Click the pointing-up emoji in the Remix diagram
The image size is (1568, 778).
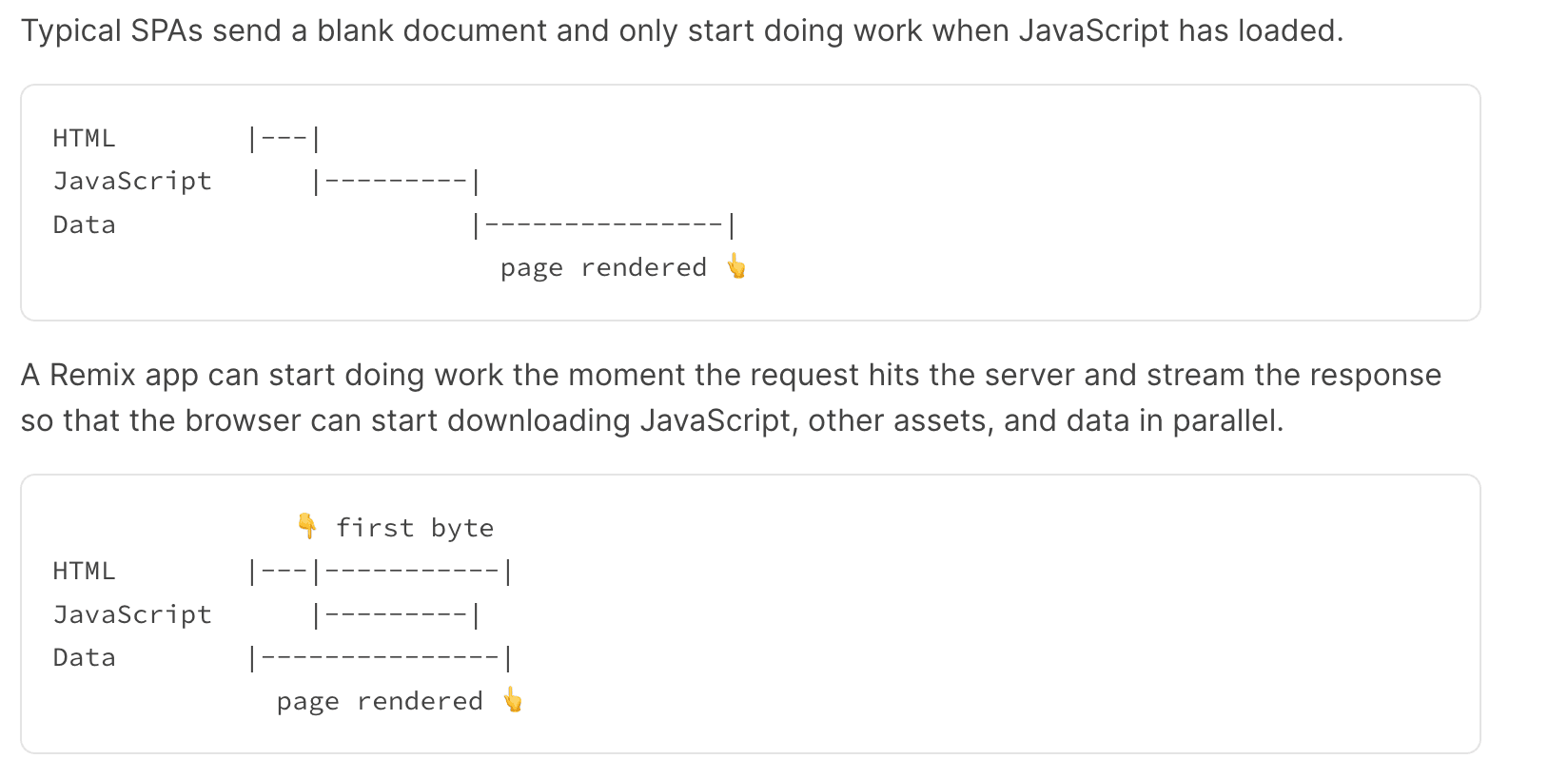[x=512, y=700]
